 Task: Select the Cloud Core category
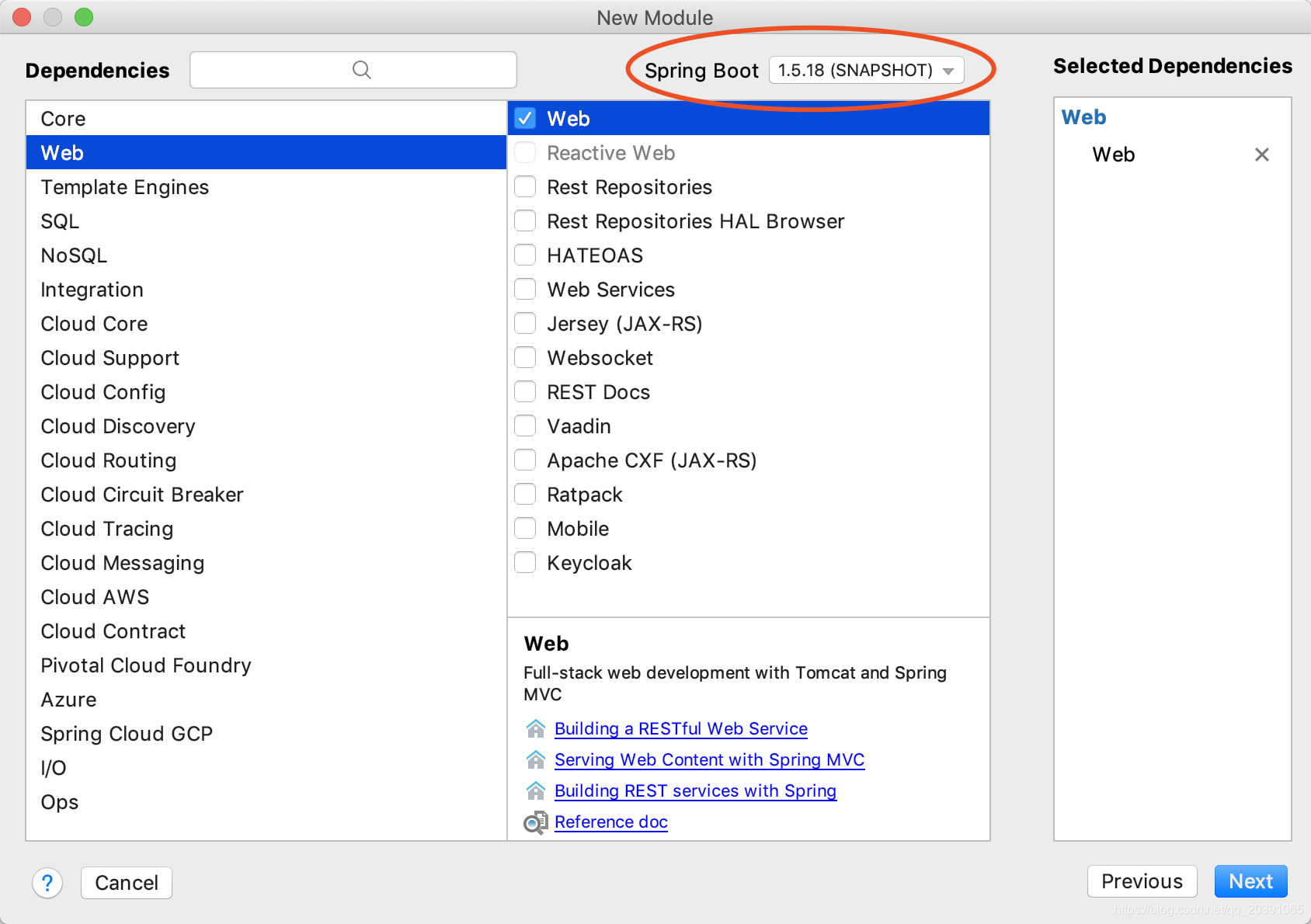click(266, 324)
